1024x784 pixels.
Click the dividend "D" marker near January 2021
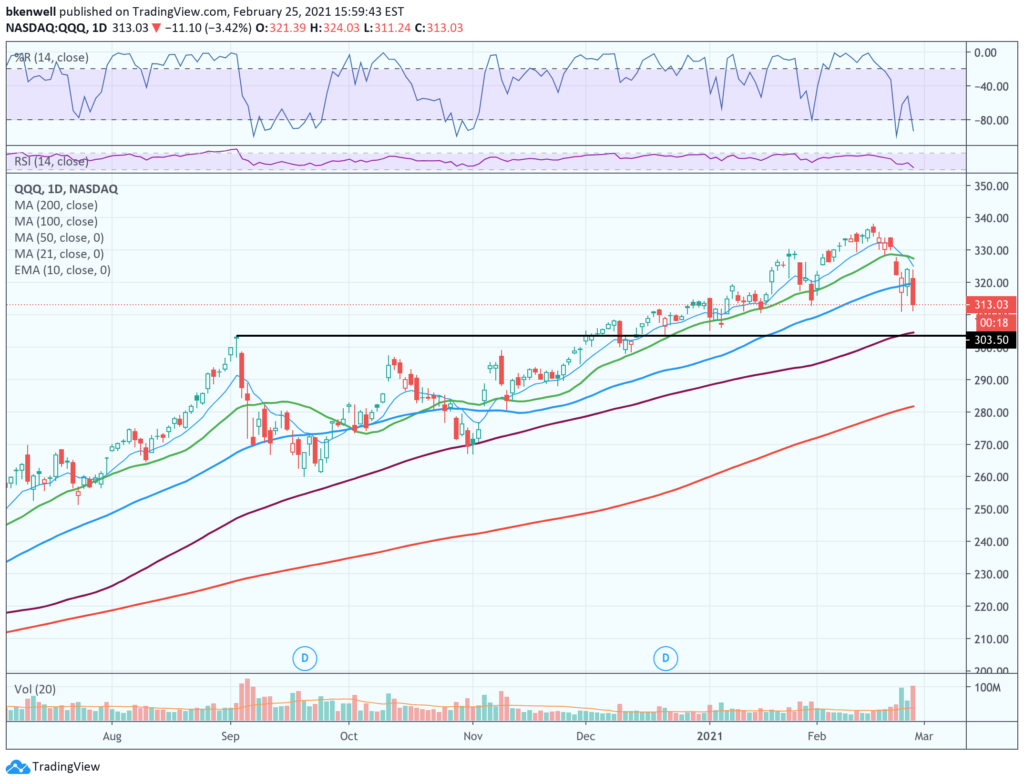(665, 658)
